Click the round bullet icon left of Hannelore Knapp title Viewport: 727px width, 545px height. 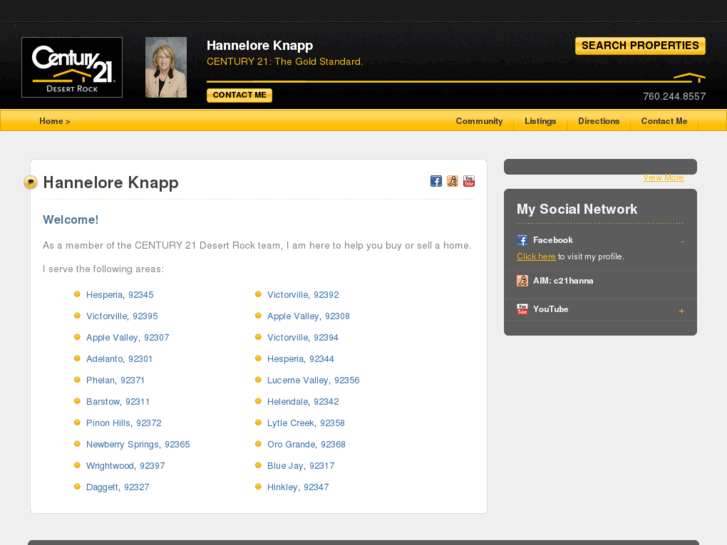(x=31, y=182)
